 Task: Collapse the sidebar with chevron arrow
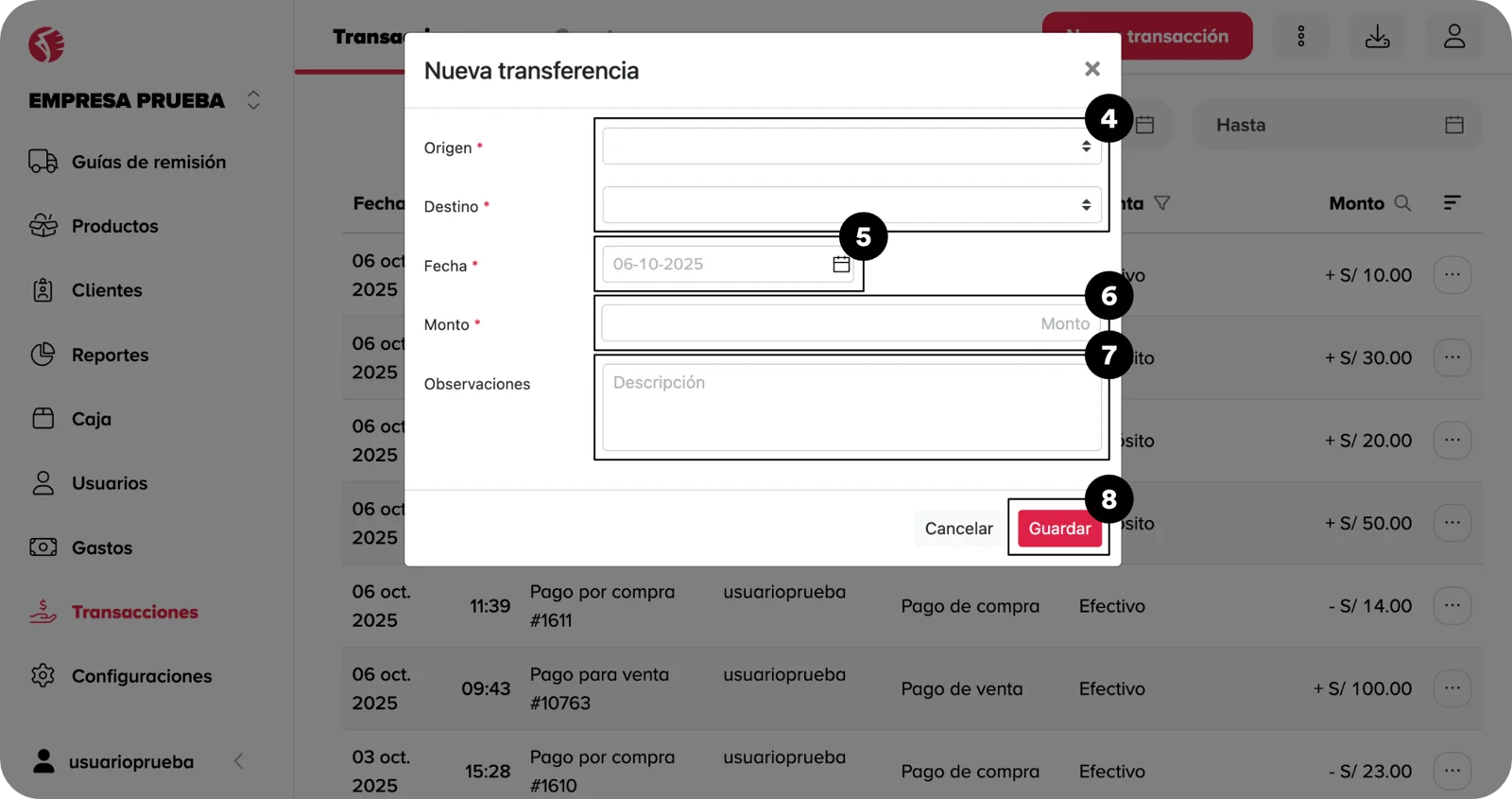point(238,761)
